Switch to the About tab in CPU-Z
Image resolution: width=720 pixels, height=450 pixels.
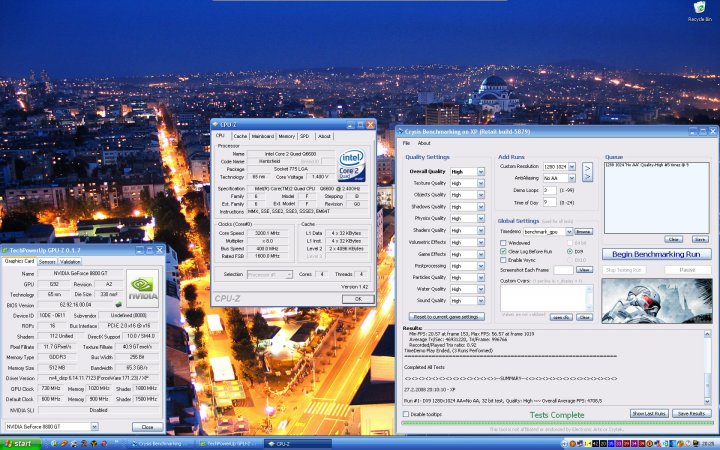(x=324, y=136)
